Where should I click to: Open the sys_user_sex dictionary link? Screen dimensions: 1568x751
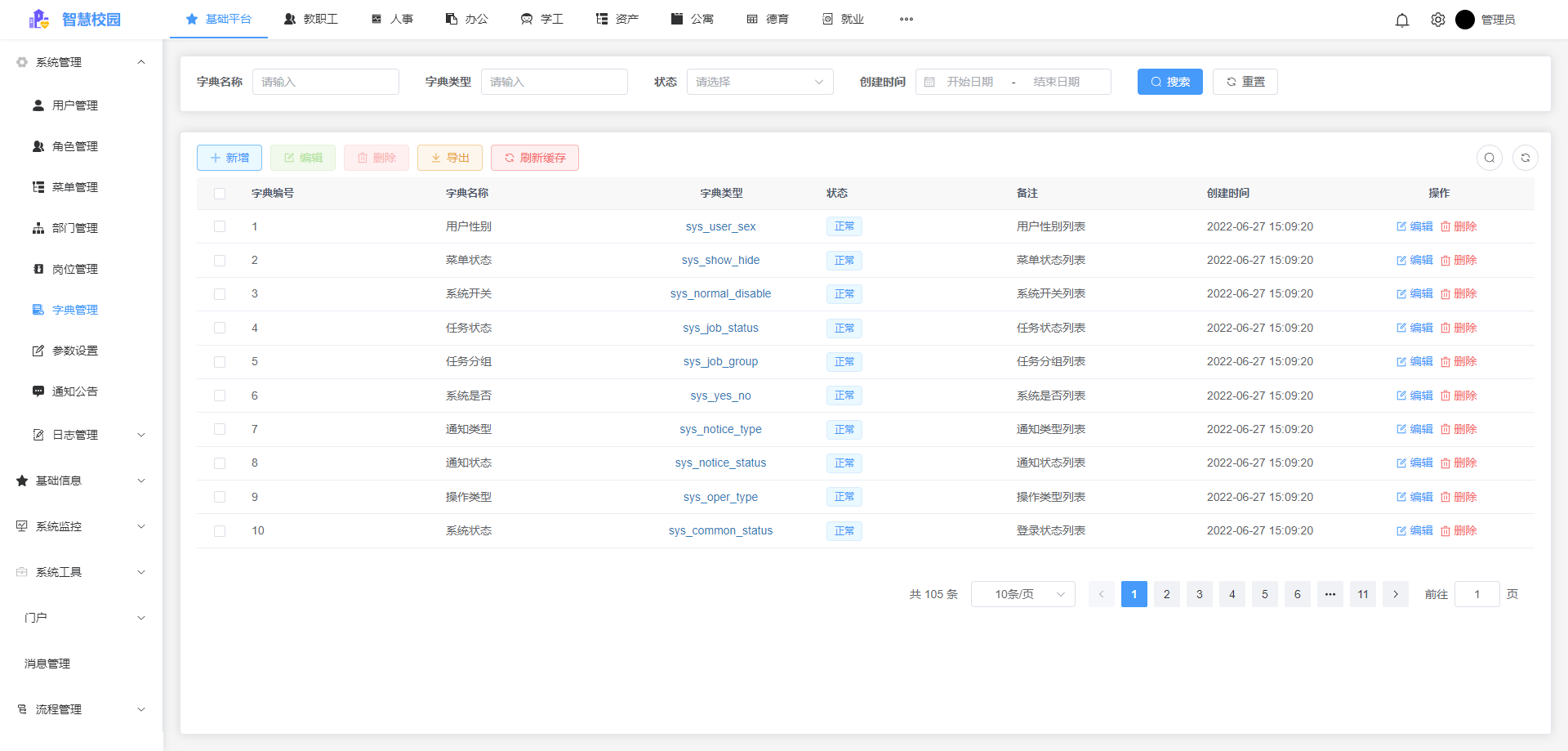(x=720, y=226)
